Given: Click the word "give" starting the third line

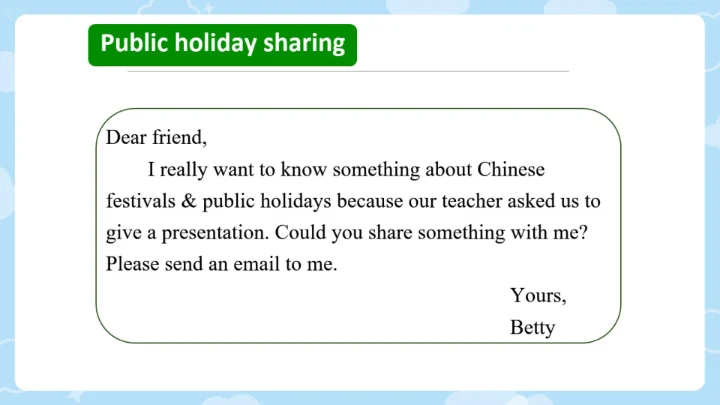Looking at the screenshot, I should pyautogui.click(x=124, y=233).
